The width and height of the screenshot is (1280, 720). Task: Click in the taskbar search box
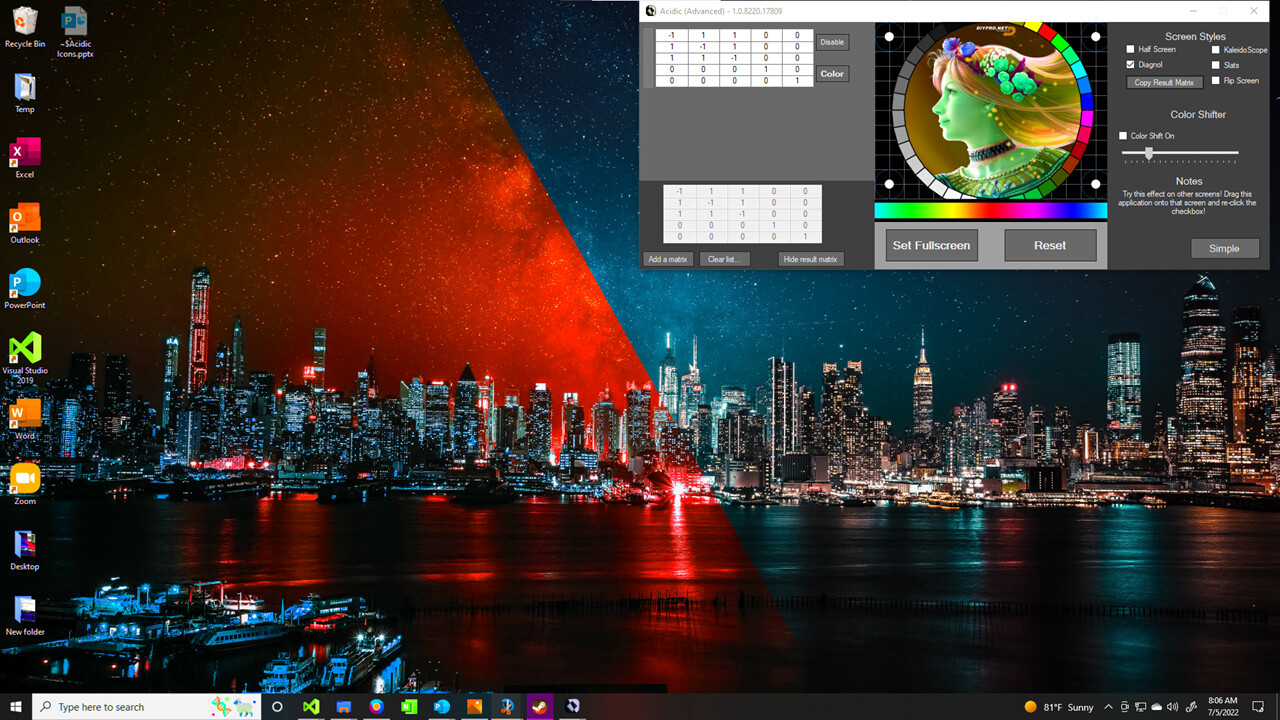[120, 707]
